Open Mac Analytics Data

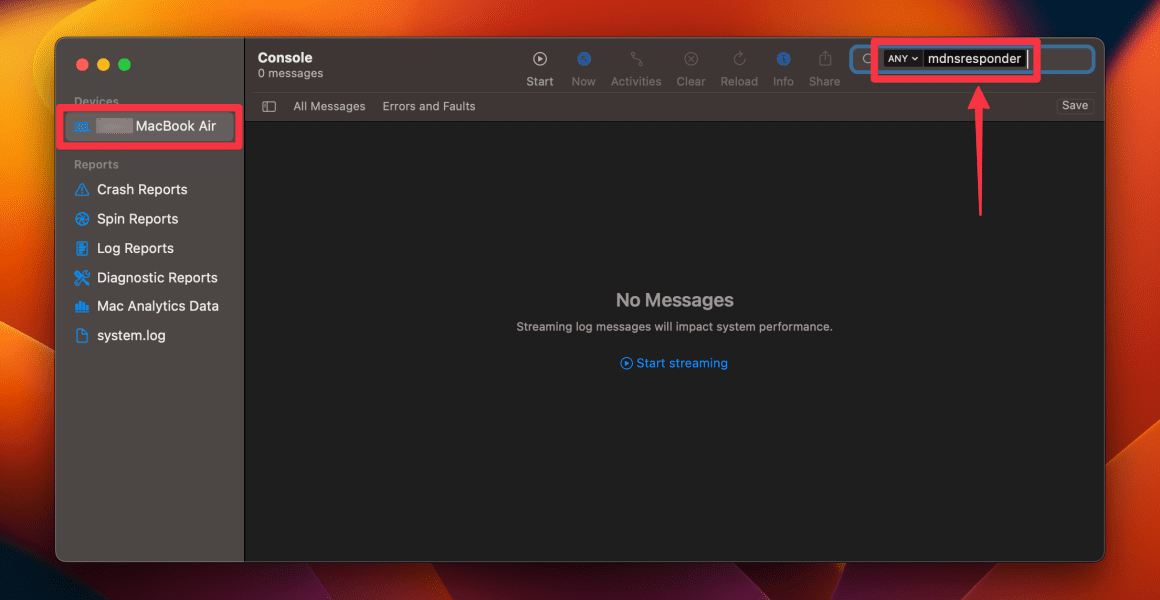(158, 306)
